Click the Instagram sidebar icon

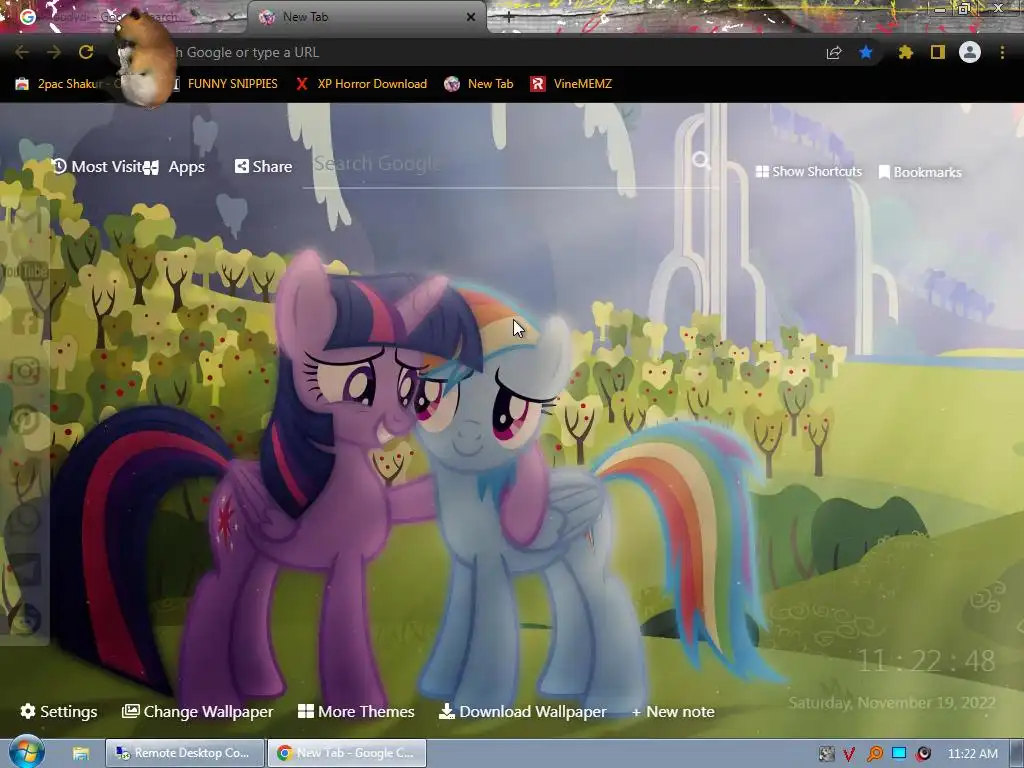click(25, 371)
